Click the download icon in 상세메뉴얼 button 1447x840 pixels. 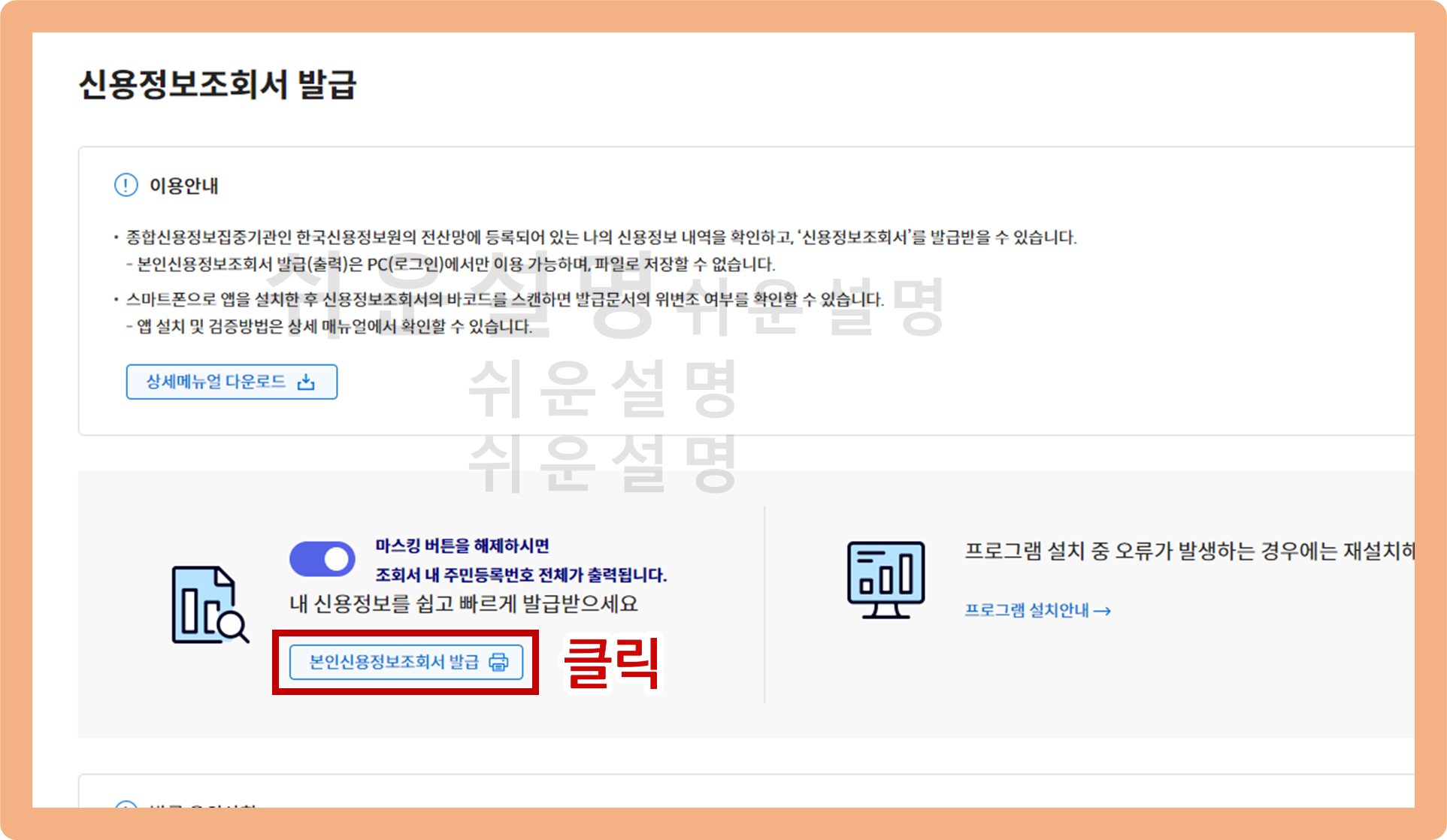pyautogui.click(x=306, y=382)
